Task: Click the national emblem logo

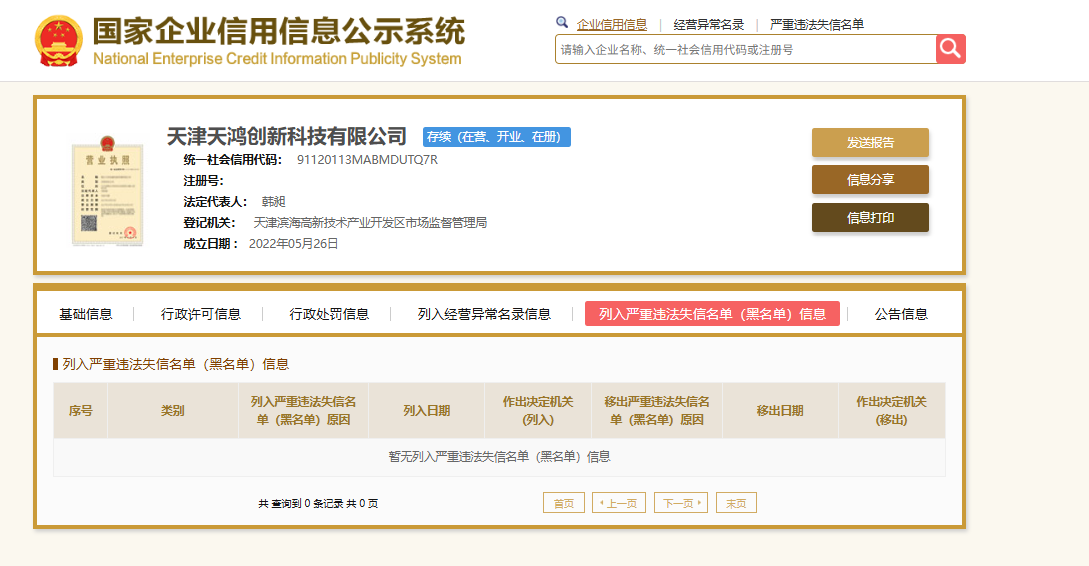Action: click(59, 42)
